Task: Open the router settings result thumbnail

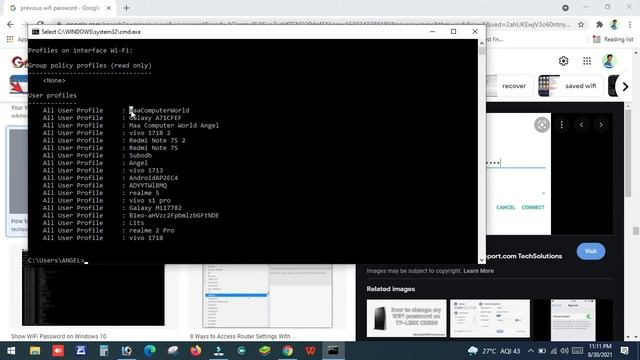Action: pyautogui.click(x=268, y=296)
